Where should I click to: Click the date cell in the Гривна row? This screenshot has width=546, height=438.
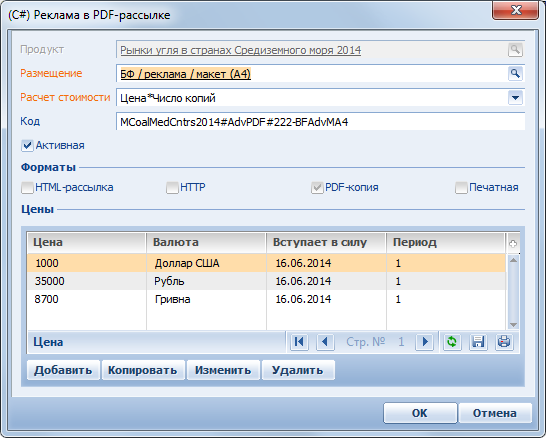pyautogui.click(x=326, y=299)
